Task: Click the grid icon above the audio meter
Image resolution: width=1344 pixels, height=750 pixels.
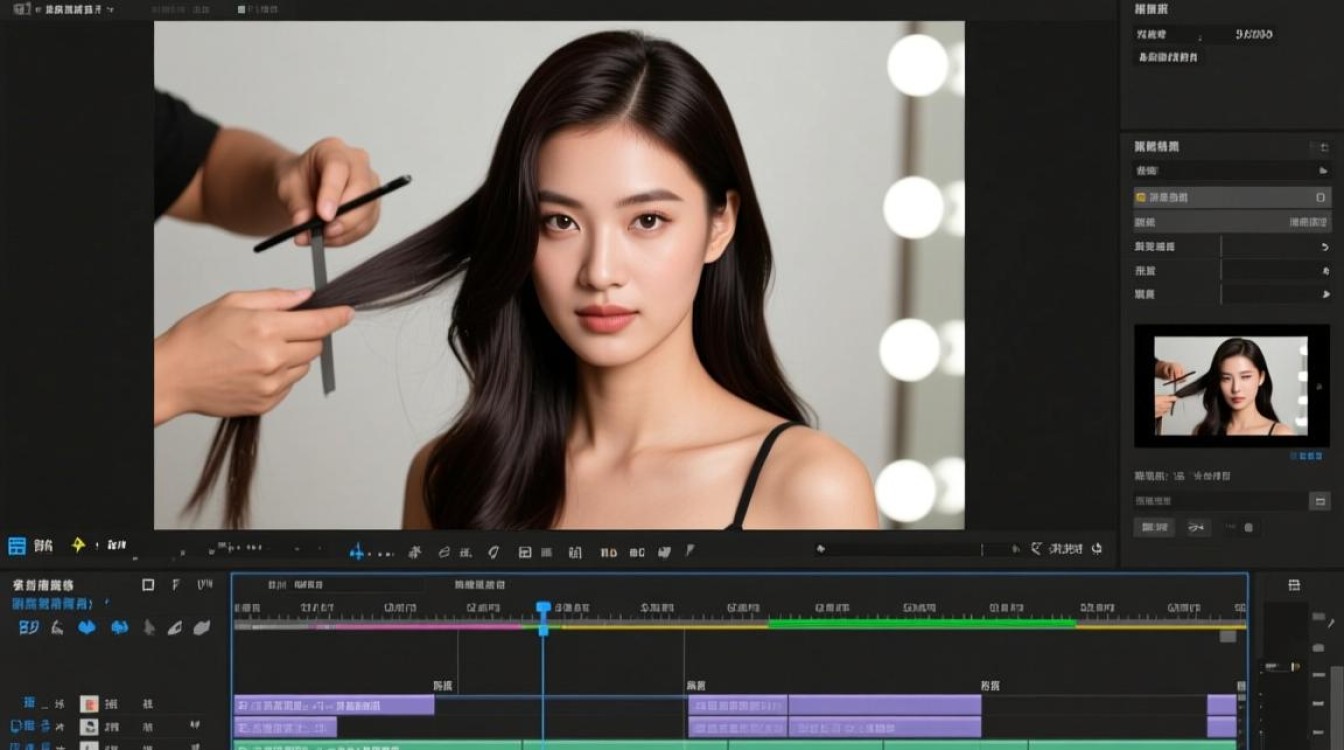Action: click(1294, 585)
